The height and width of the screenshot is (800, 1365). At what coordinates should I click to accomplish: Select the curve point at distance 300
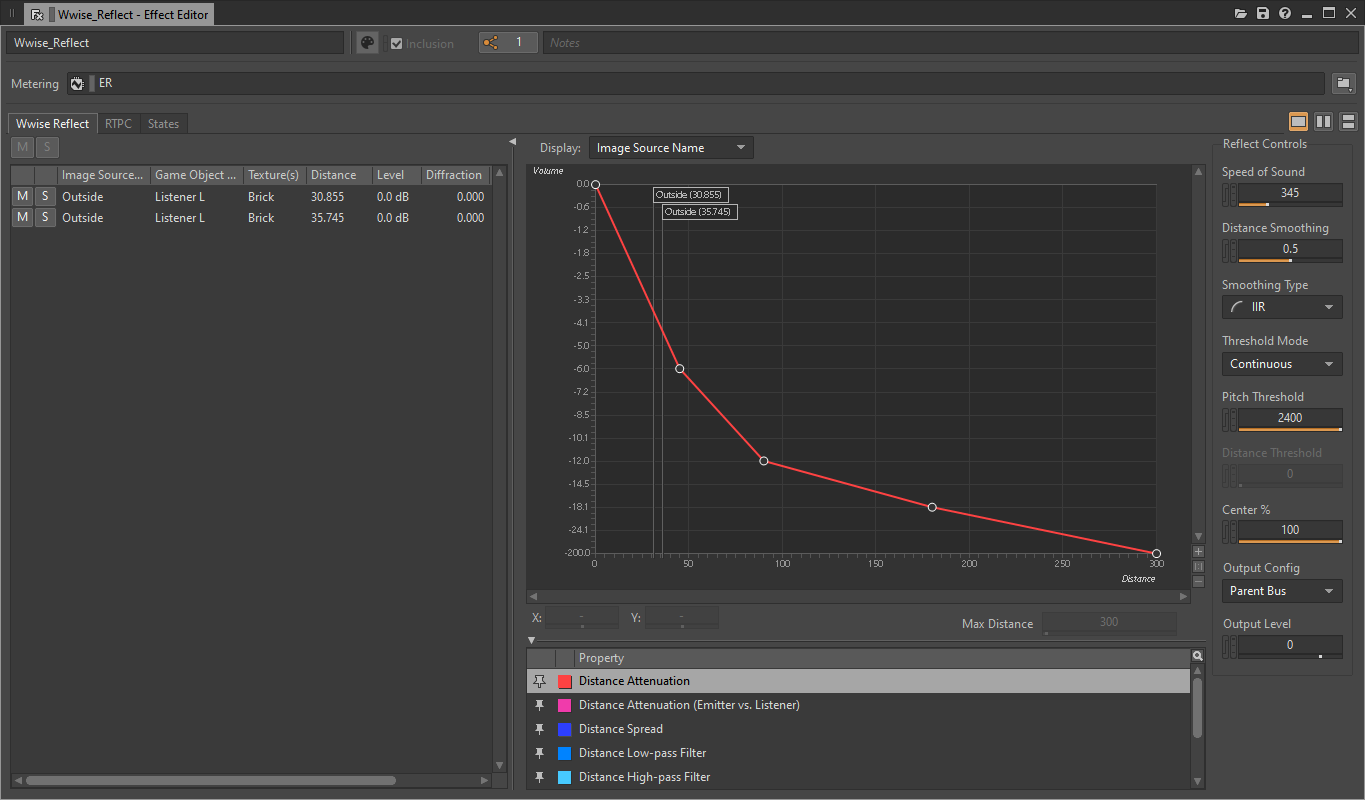pos(1156,553)
